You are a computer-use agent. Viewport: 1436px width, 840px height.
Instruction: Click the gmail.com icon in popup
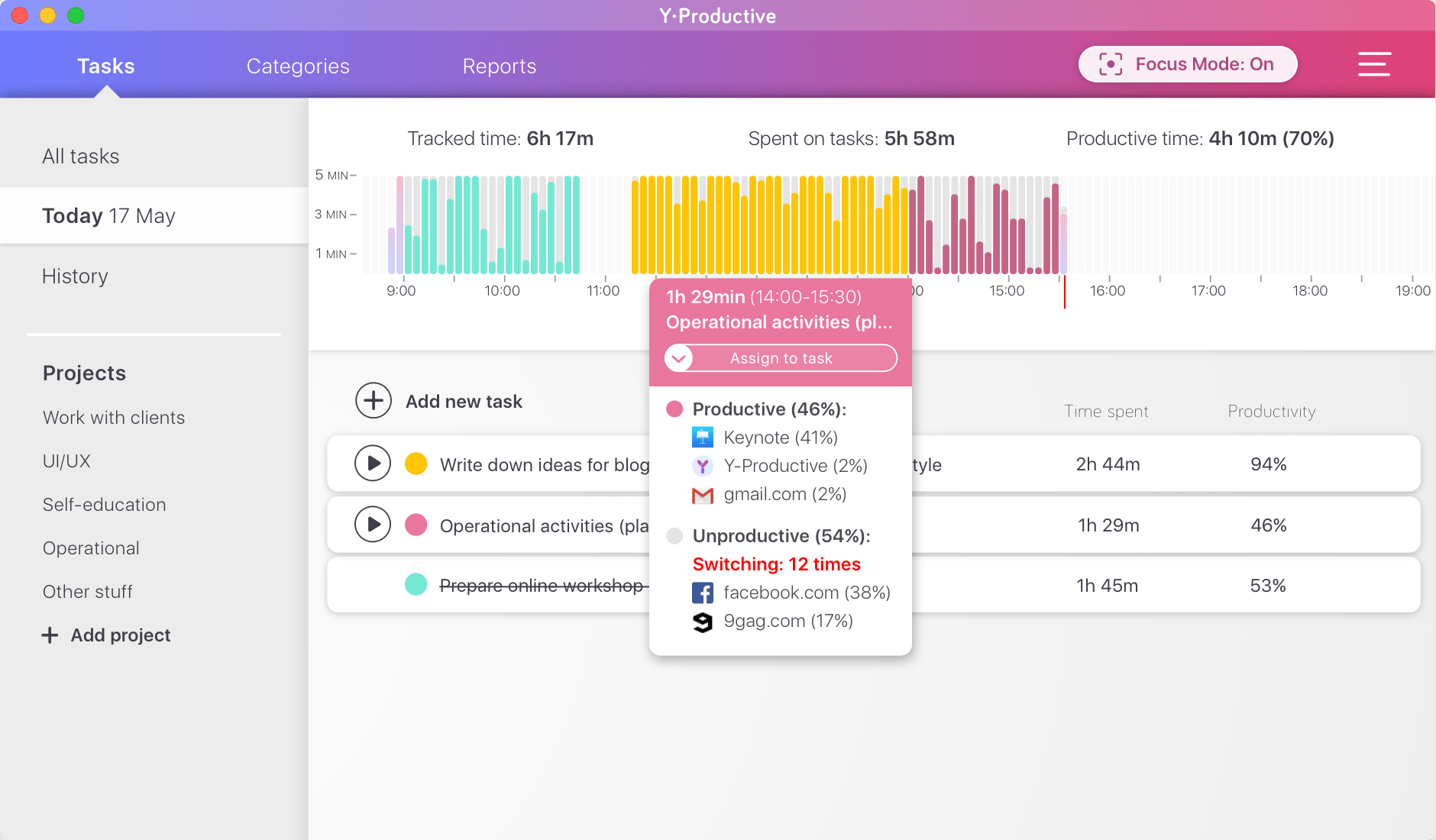coord(703,495)
